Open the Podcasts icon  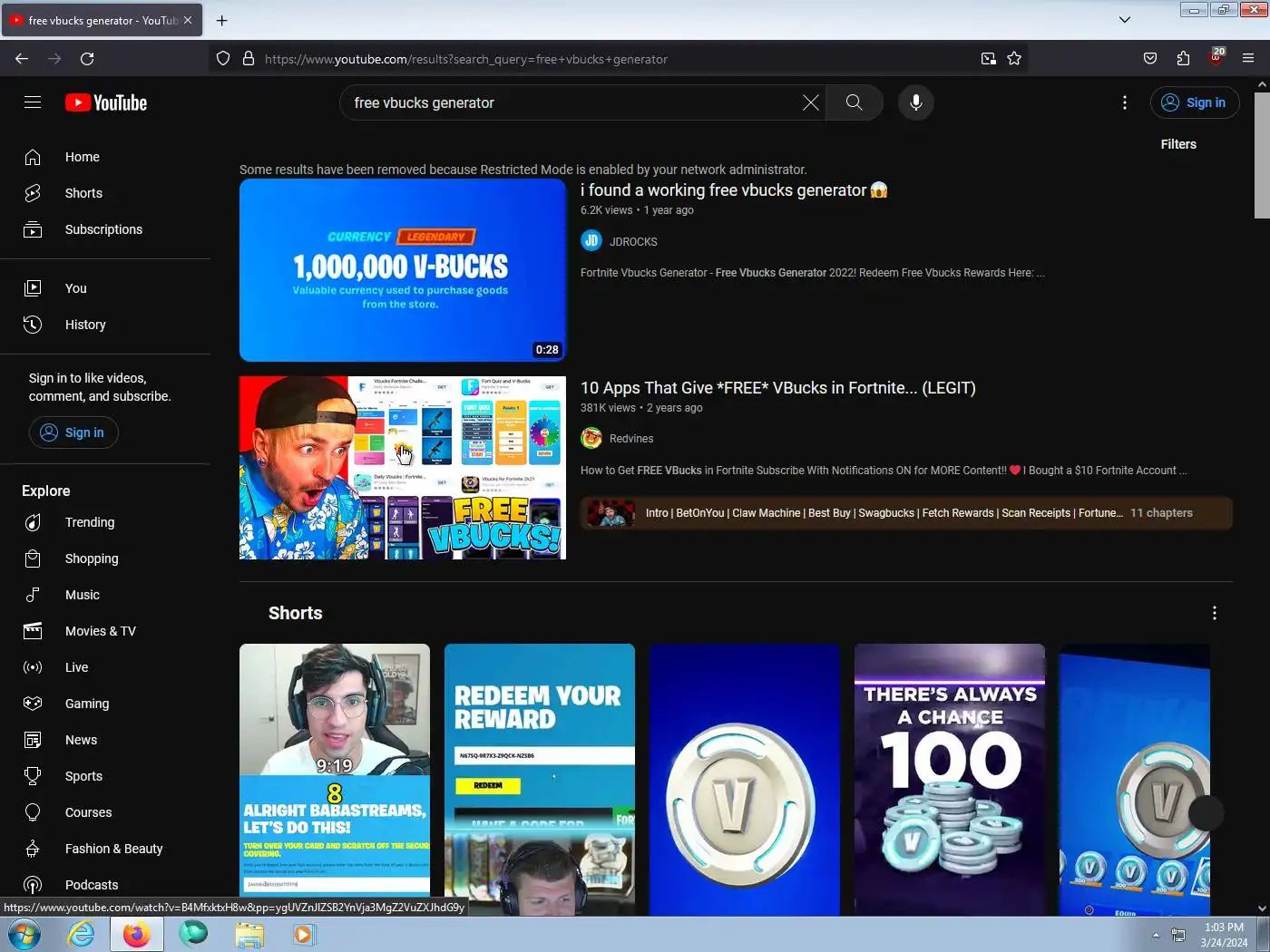[33, 885]
